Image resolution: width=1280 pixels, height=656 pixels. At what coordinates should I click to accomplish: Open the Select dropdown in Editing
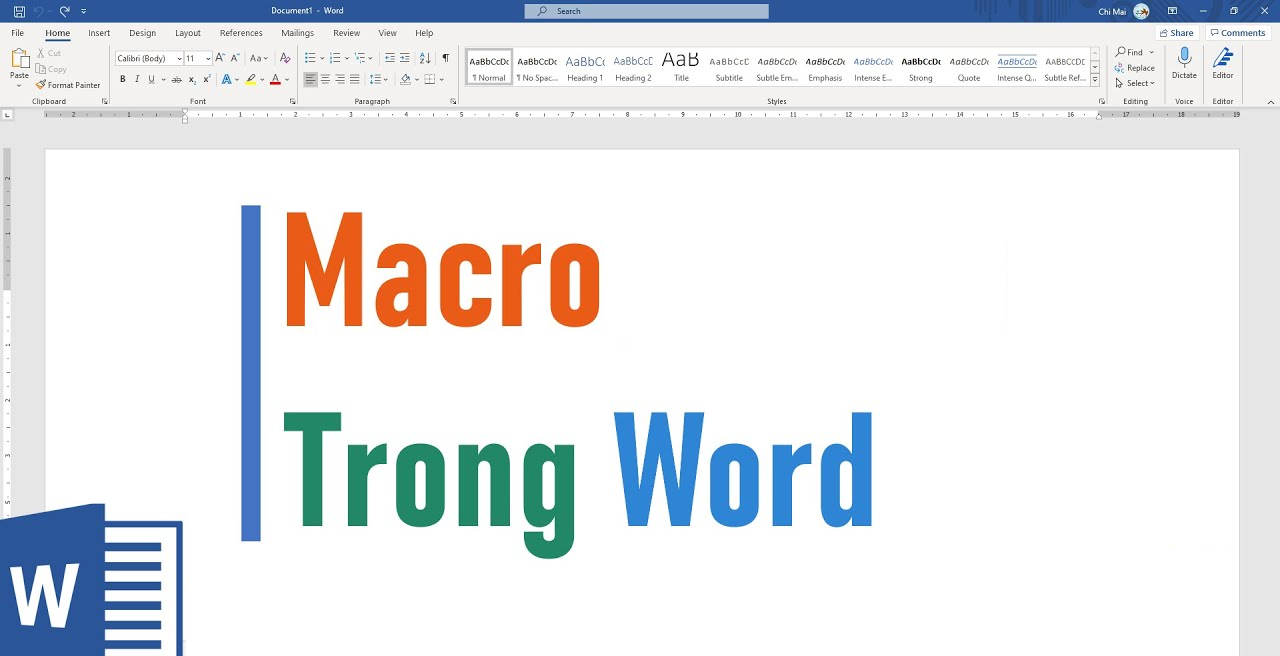1133,83
